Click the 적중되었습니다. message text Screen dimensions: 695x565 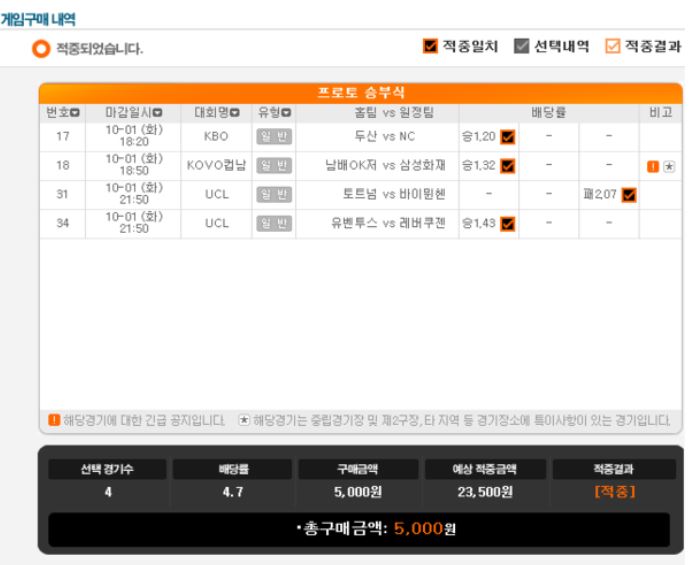pos(99,48)
